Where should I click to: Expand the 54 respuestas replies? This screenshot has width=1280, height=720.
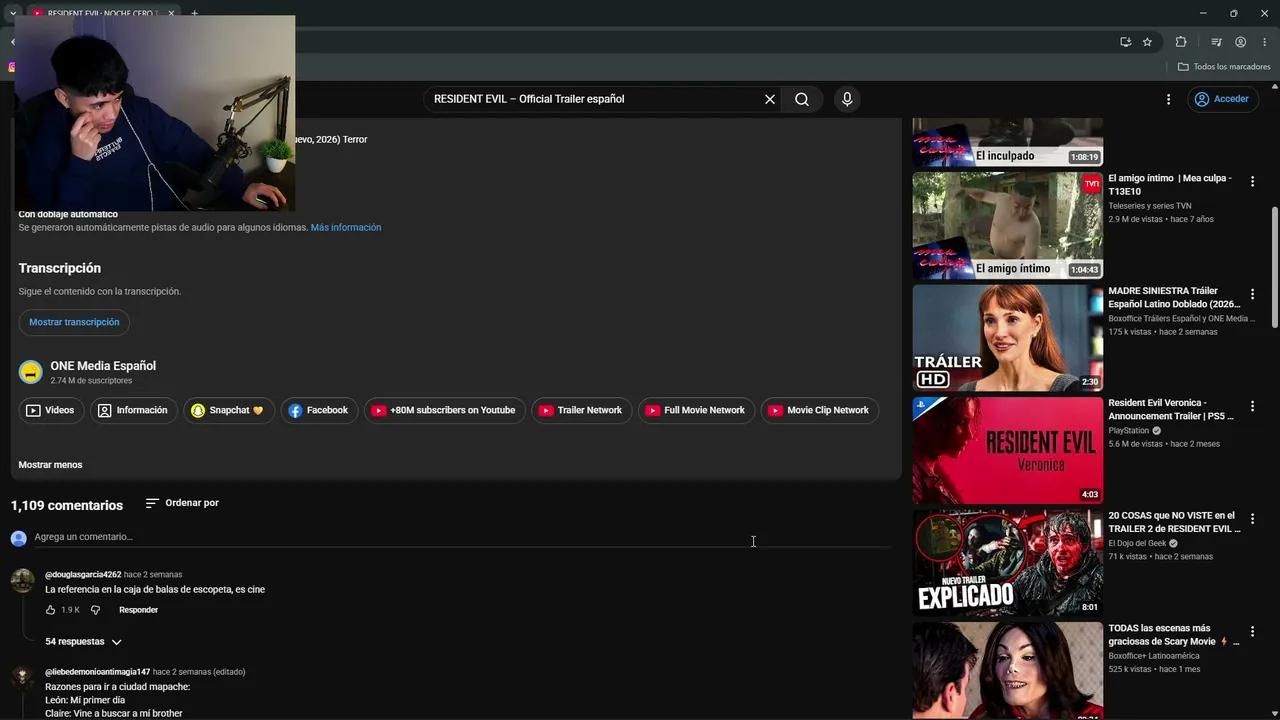[83, 642]
